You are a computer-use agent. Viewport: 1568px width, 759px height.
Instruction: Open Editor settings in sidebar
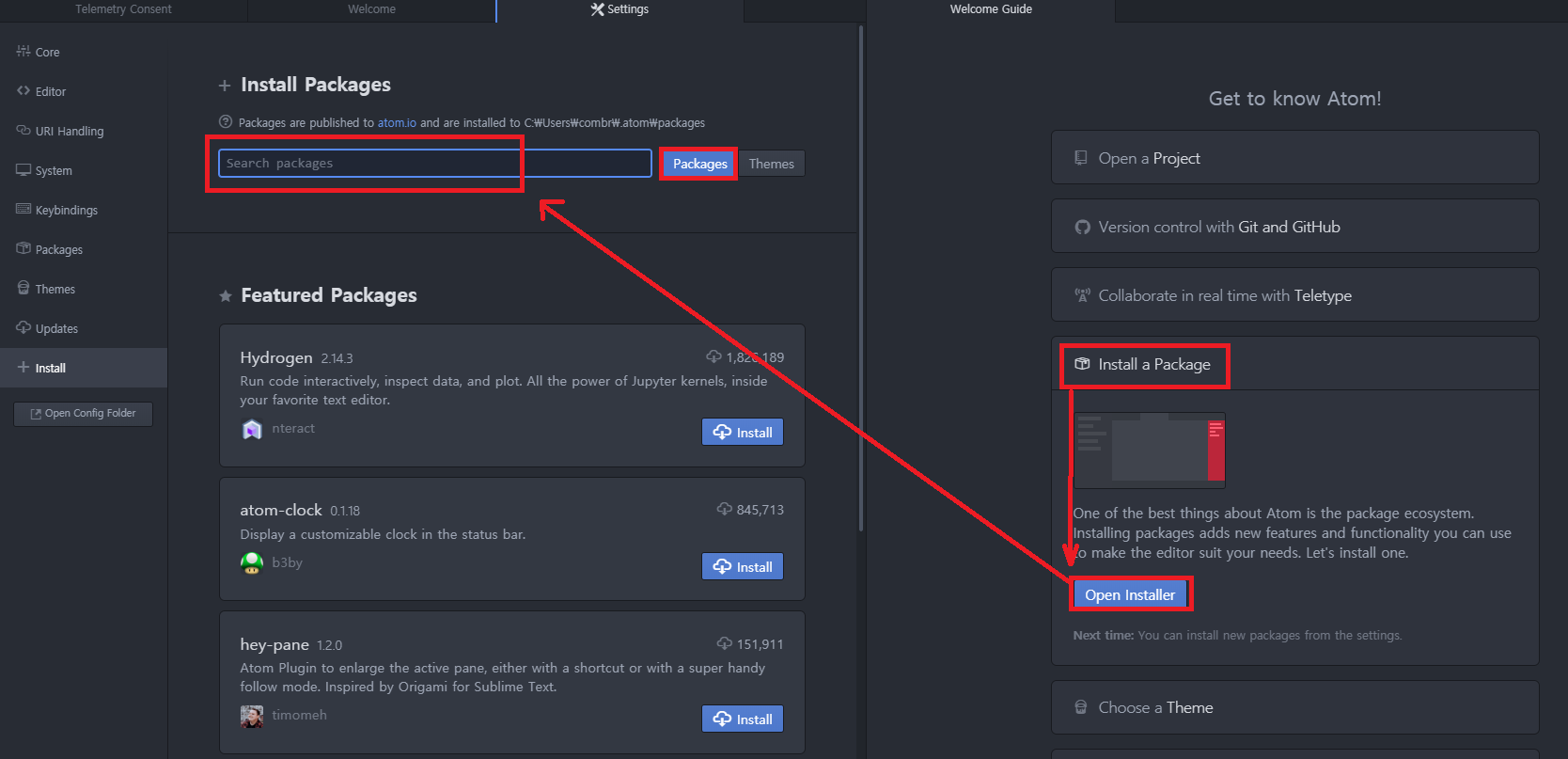(x=84, y=91)
